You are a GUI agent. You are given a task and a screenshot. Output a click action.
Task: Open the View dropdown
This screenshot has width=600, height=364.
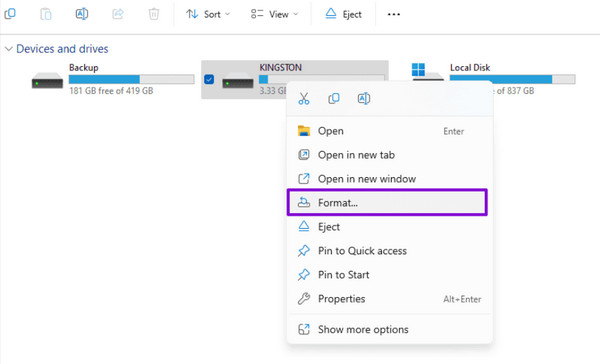click(274, 15)
